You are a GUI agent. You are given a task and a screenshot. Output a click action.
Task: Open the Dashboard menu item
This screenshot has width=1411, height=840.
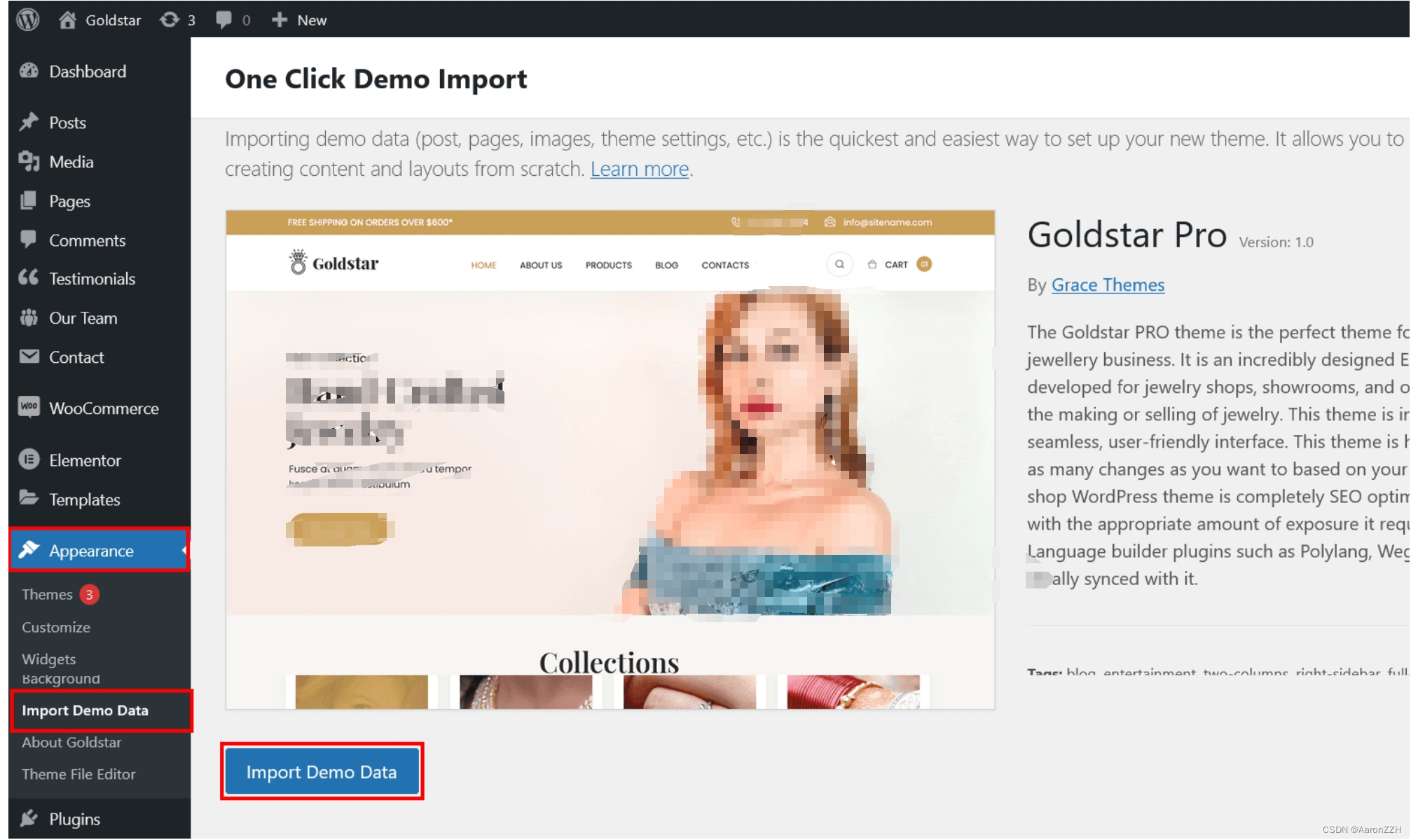coord(88,71)
